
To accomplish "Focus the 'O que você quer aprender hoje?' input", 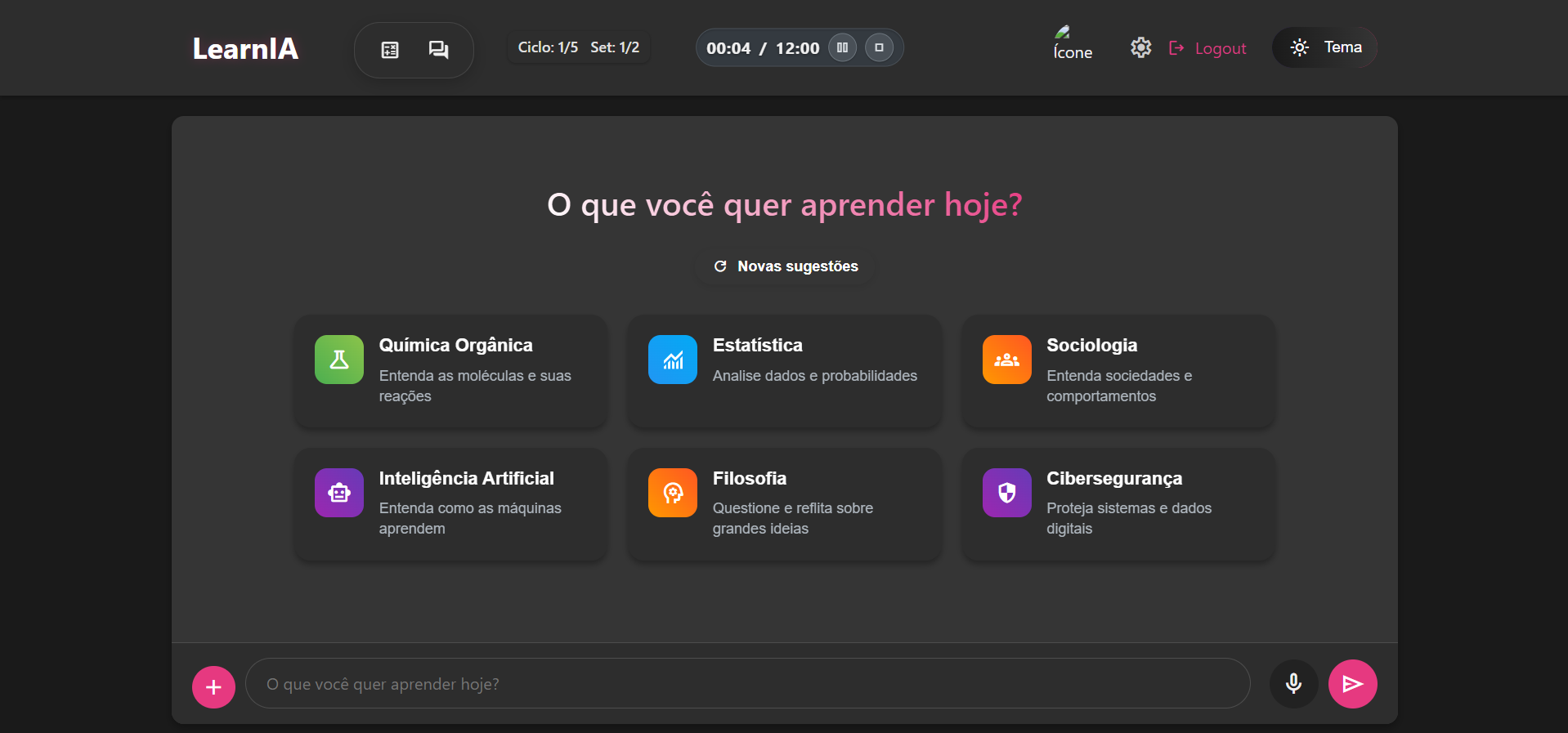I will click(747, 684).
